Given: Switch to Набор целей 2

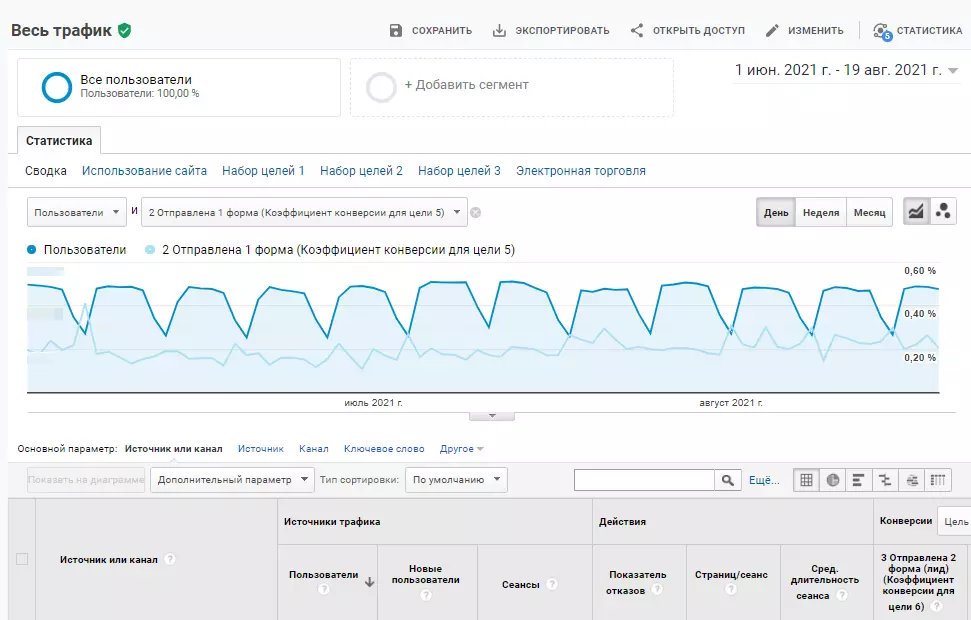Looking at the screenshot, I should click(x=361, y=171).
